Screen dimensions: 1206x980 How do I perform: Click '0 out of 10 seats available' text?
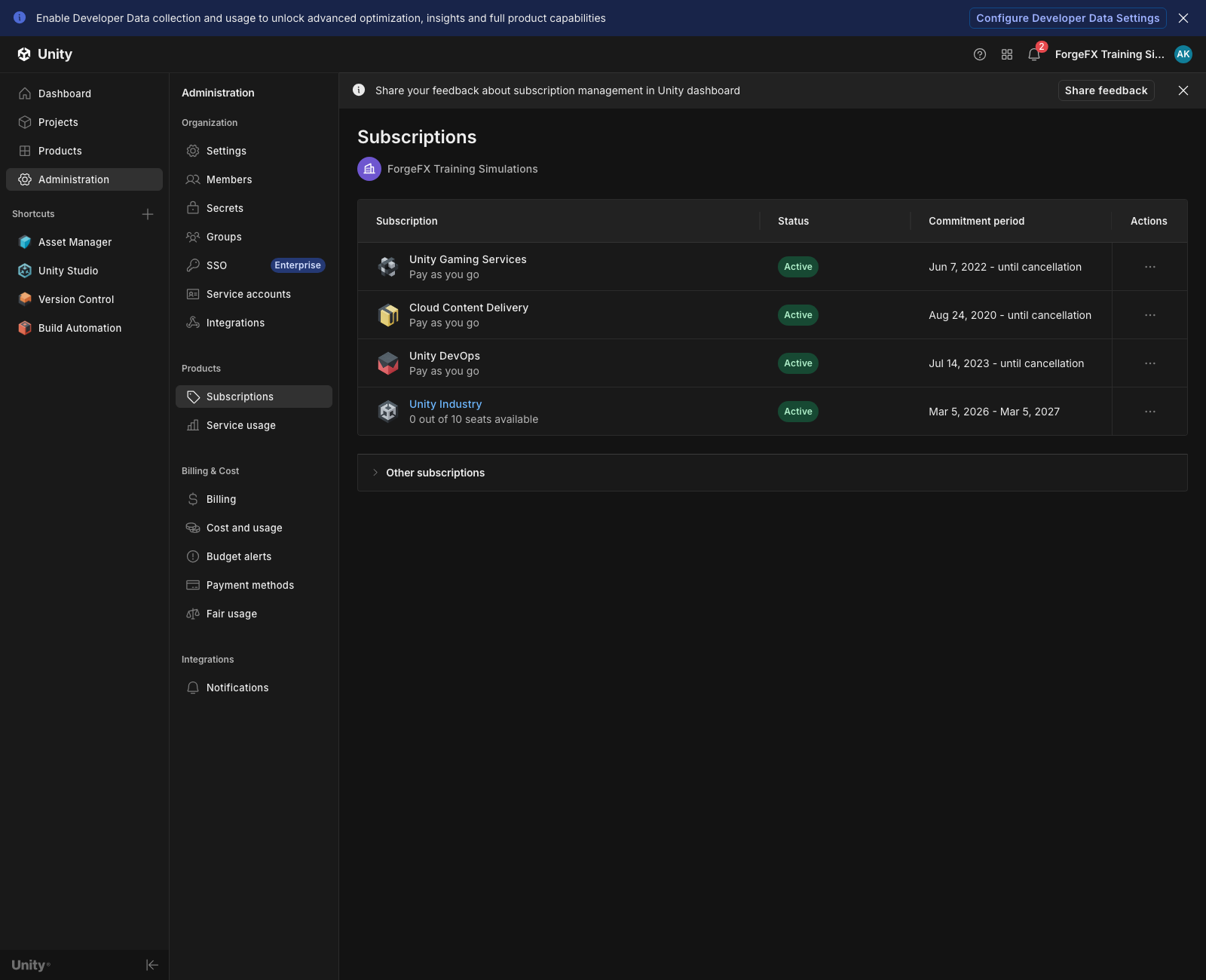(x=473, y=419)
